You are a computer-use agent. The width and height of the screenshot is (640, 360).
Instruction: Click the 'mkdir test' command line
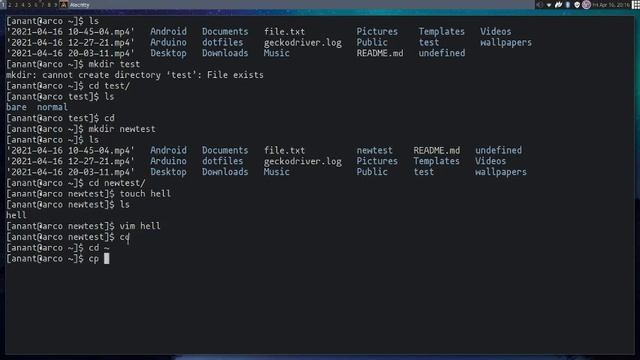tap(114, 64)
